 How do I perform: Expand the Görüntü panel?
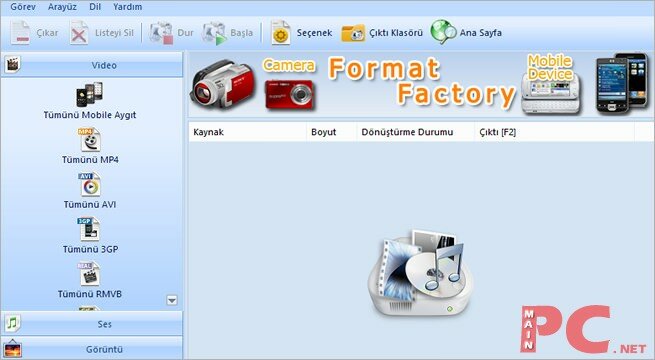[92, 349]
